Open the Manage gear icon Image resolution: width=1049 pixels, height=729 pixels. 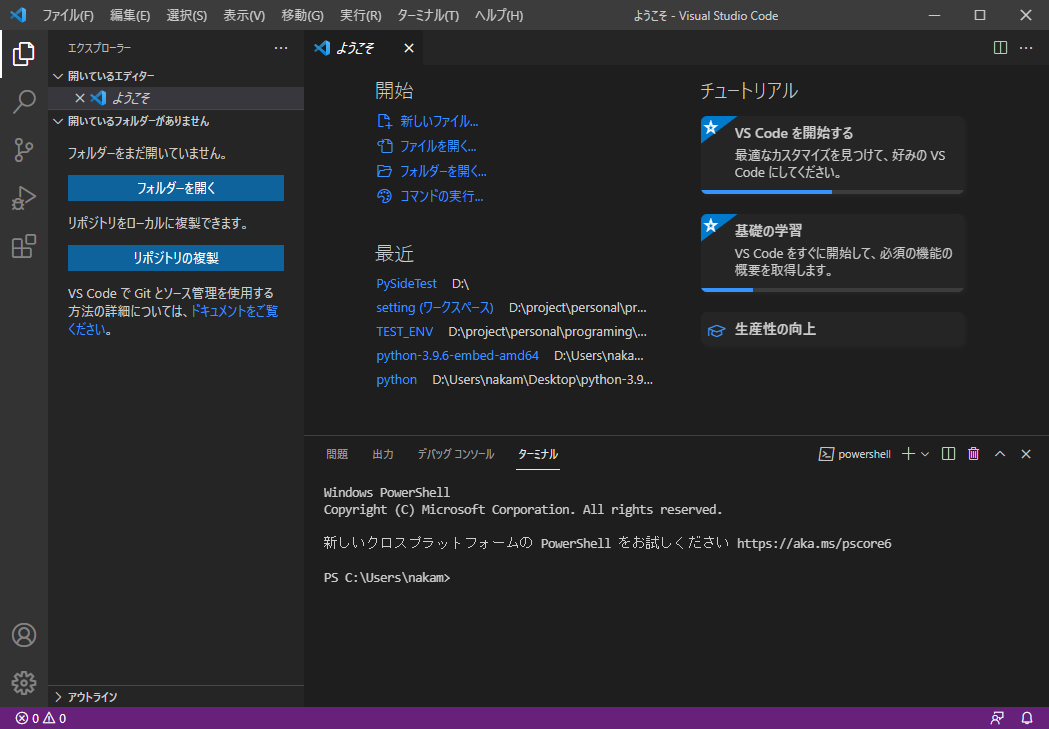click(23, 683)
